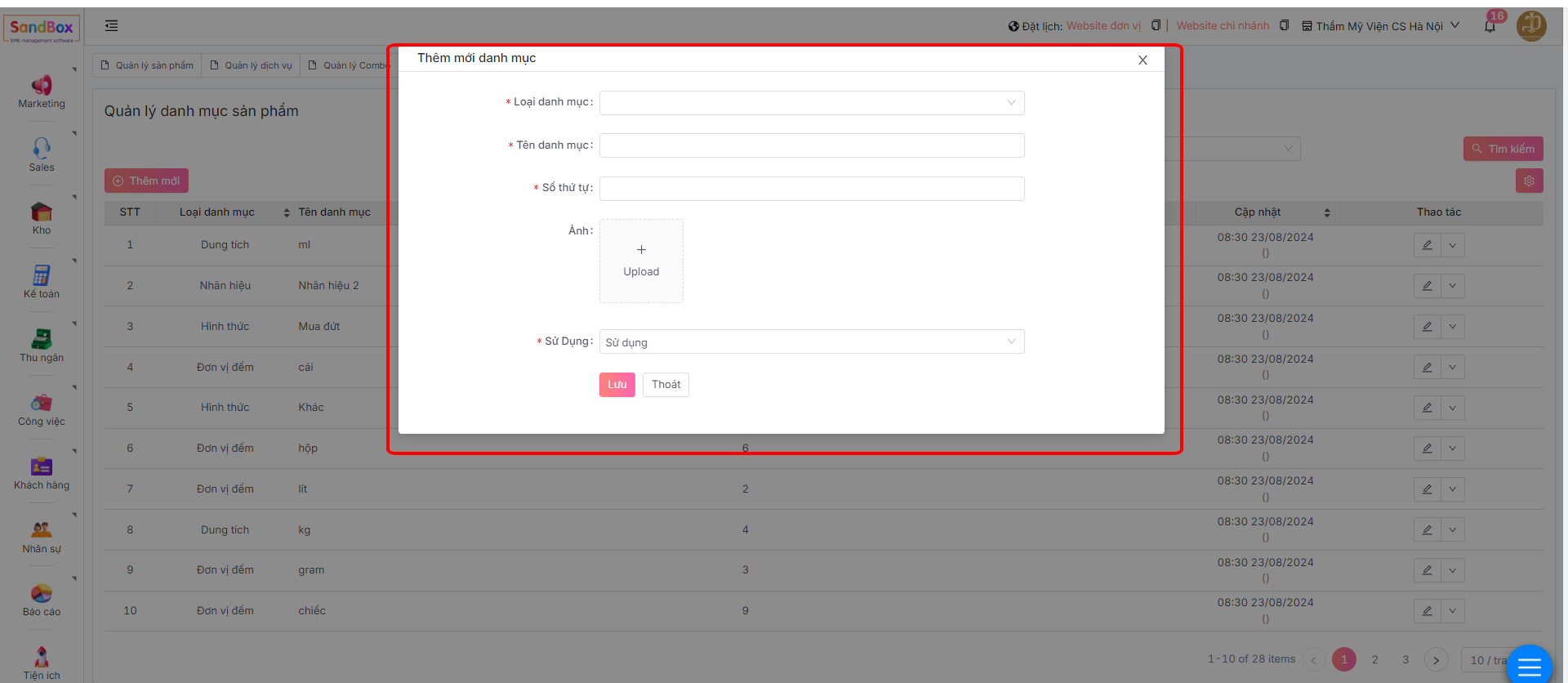Open the Kế toán calculator icon
This screenshot has height=683, width=1568.
tap(42, 275)
